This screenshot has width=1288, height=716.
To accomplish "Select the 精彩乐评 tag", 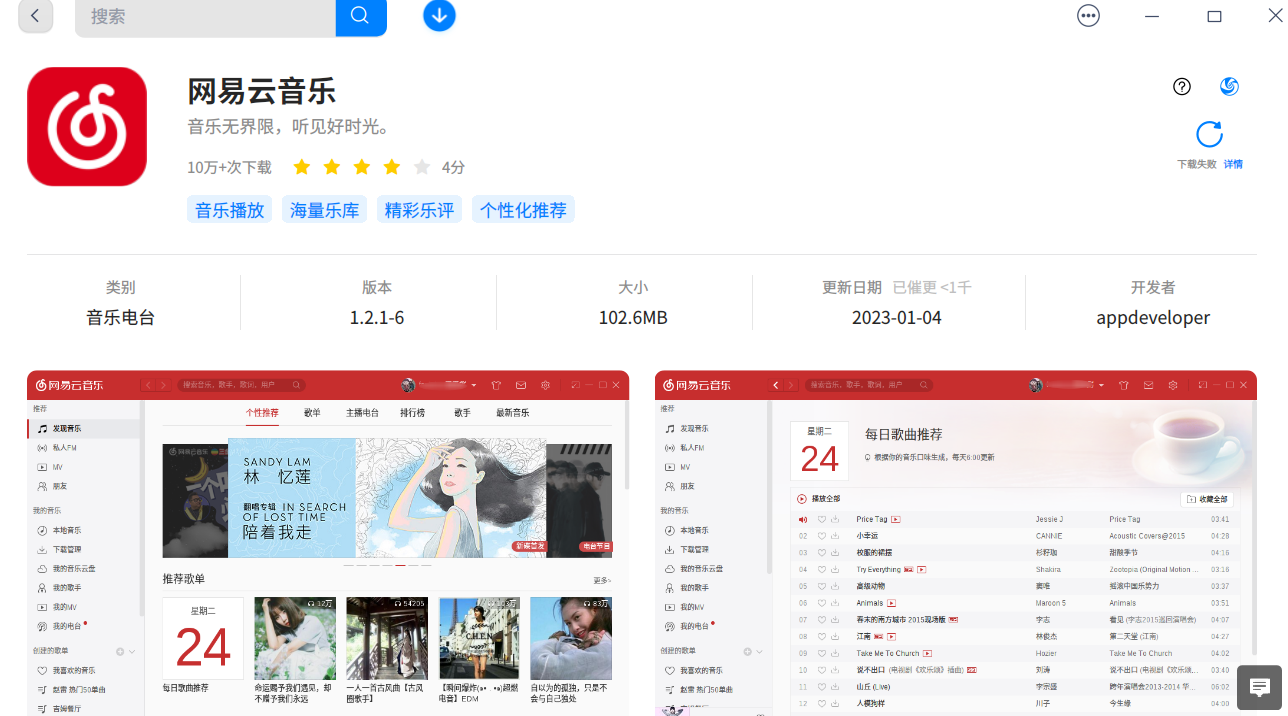I will point(420,210).
